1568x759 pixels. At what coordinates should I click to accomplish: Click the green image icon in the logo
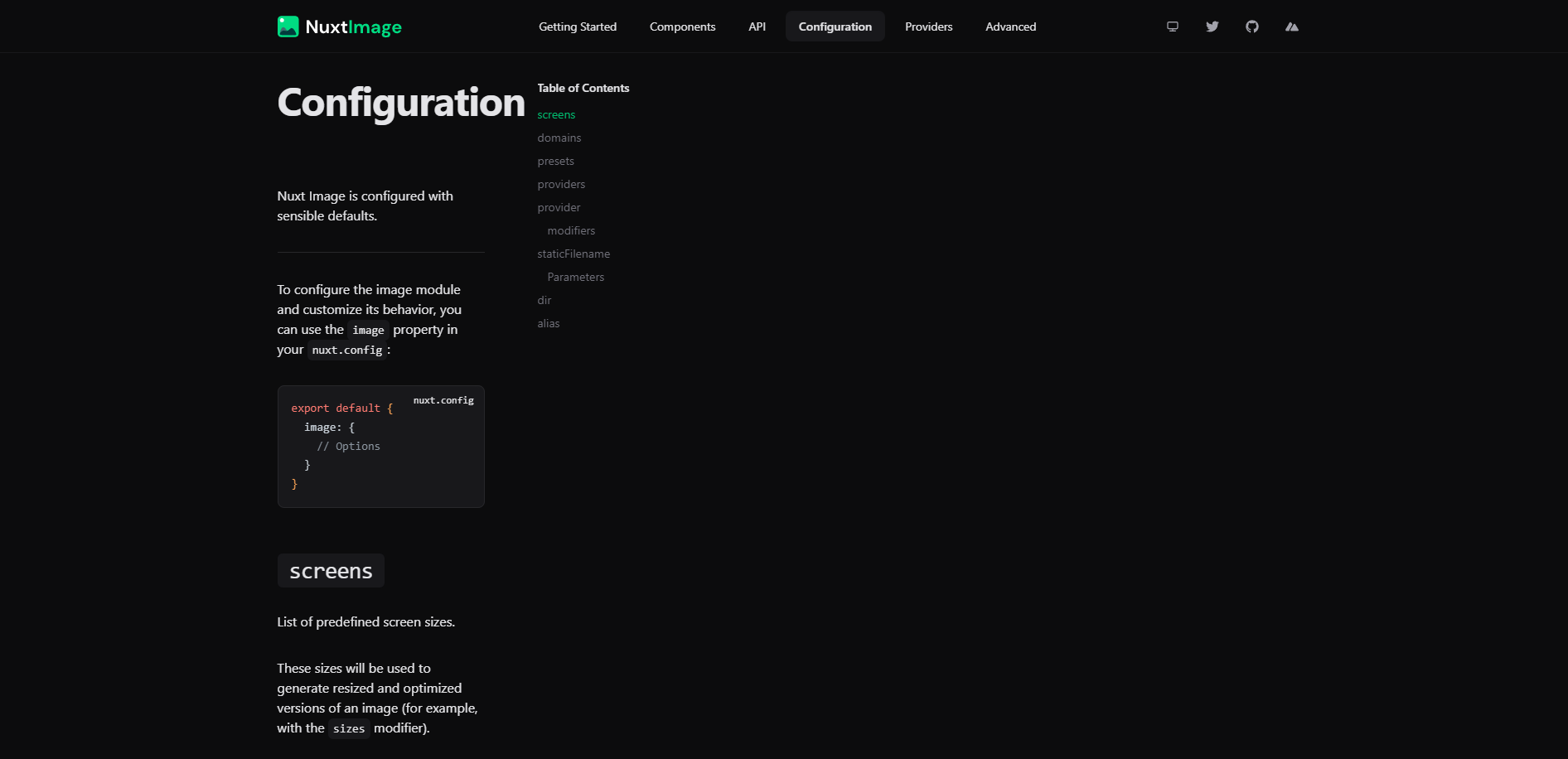point(288,26)
